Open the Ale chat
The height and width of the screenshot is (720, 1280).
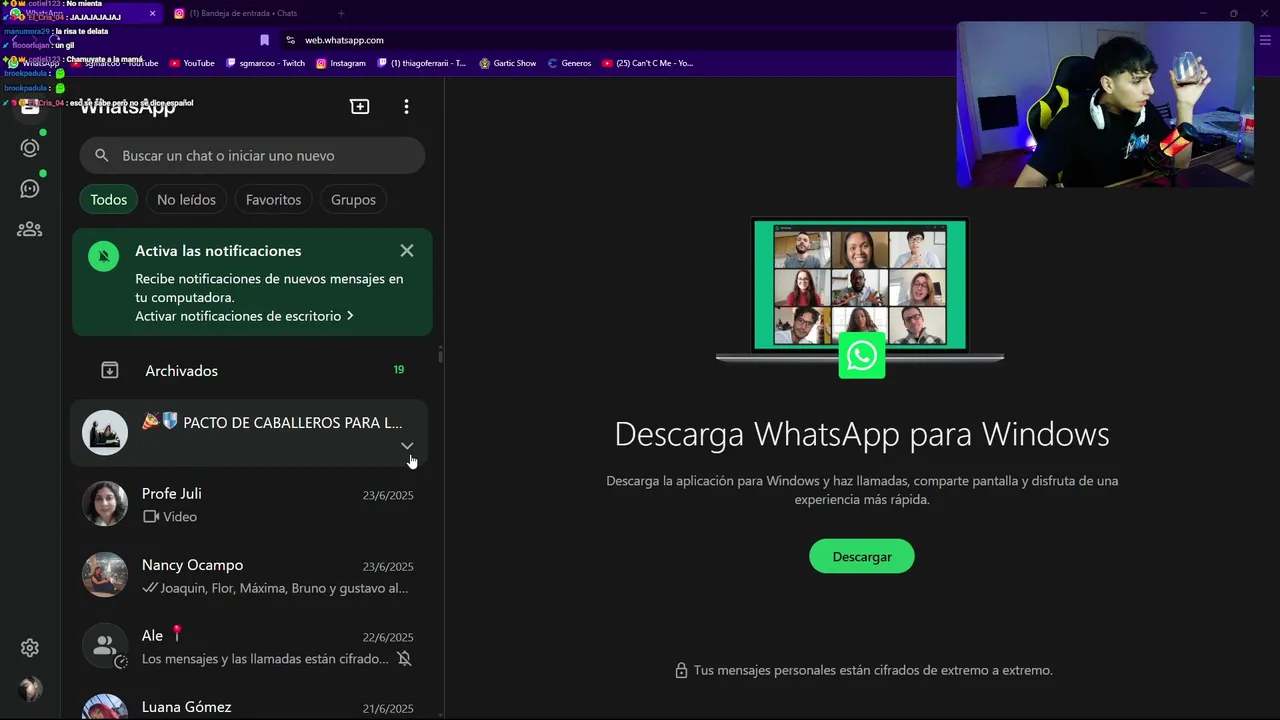249,646
